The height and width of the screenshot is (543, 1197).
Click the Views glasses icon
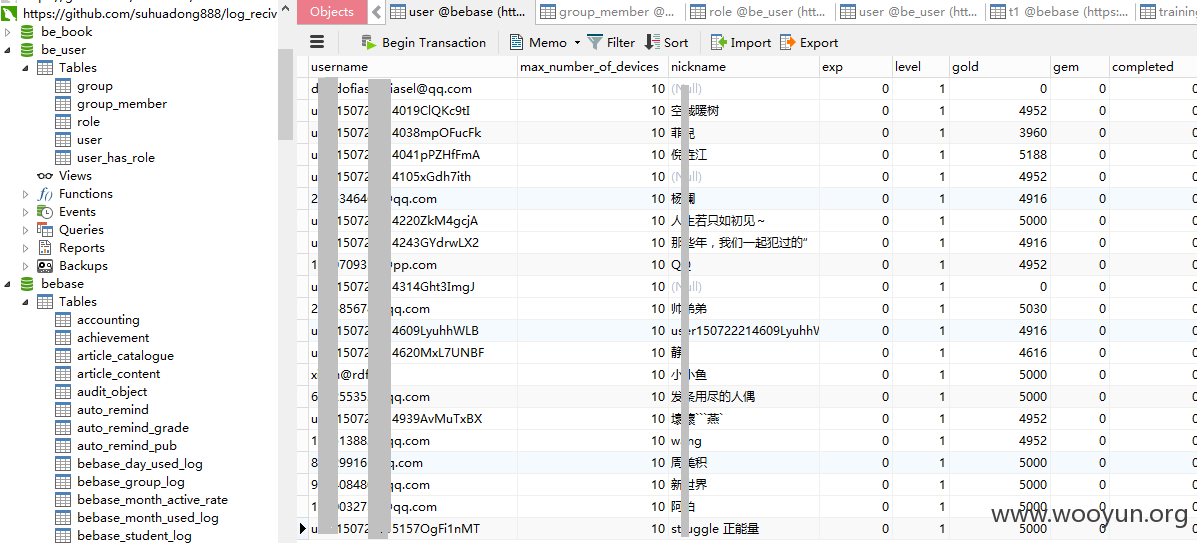[45, 176]
